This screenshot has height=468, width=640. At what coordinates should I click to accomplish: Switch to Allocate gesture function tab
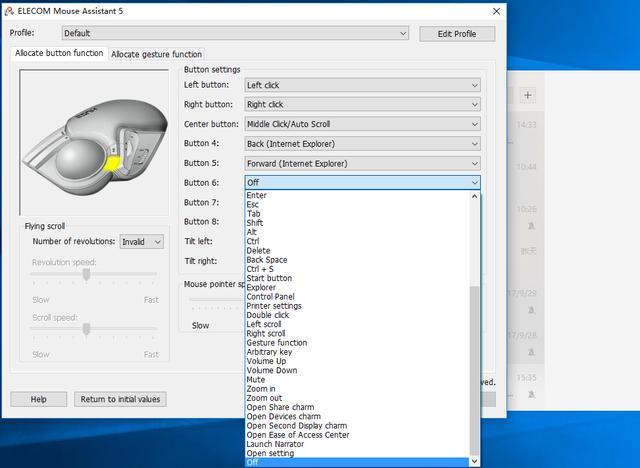tap(156, 54)
